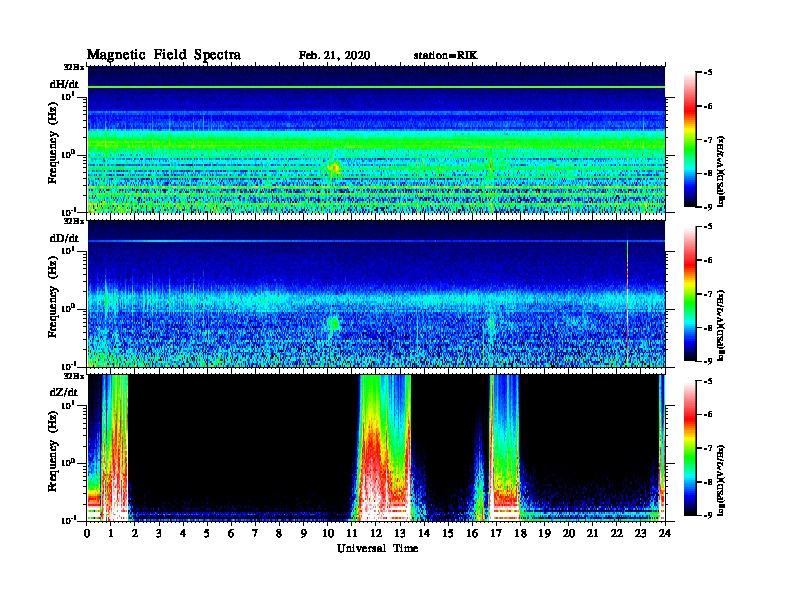Click the -9 value on dH/dt color scale
Screen dimensions: 792x612
pyautogui.click(x=709, y=207)
